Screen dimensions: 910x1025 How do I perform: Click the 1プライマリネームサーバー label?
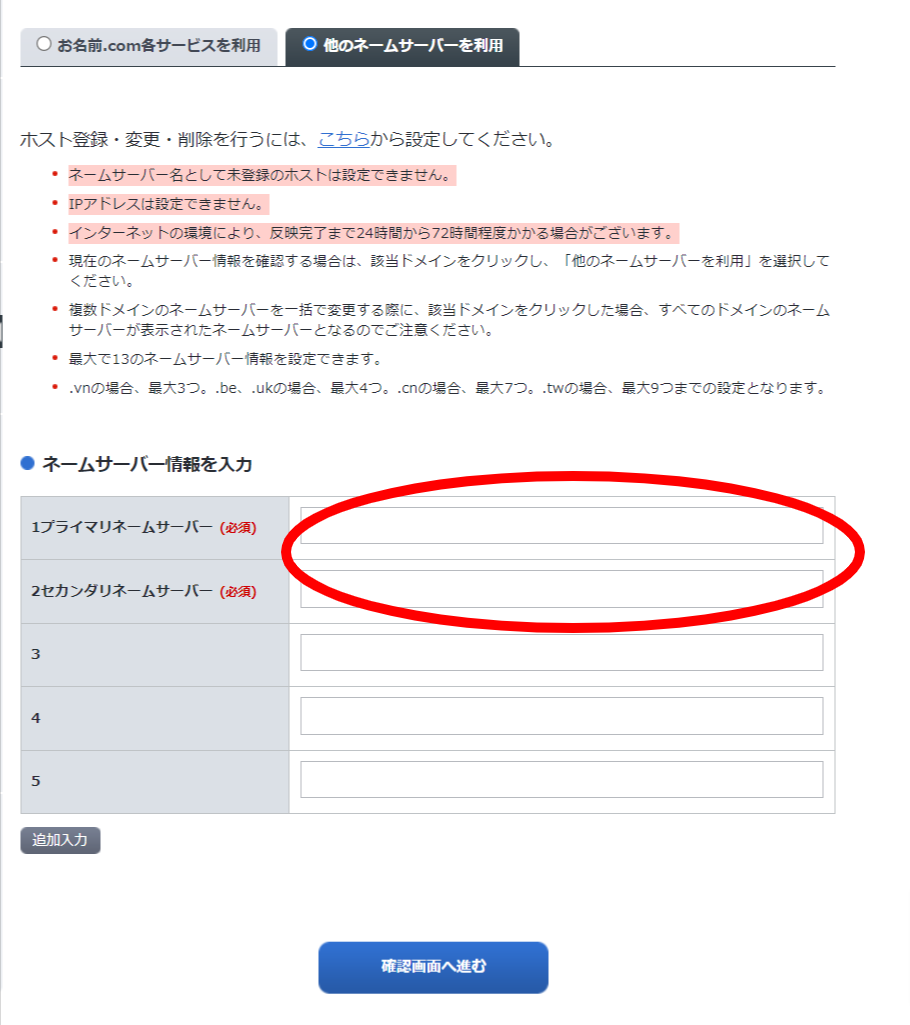(x=122, y=527)
